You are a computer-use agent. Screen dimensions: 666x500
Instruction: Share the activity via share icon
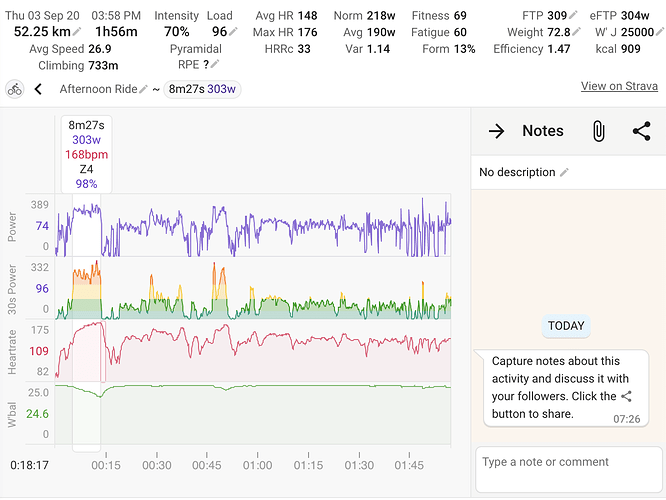(641, 131)
